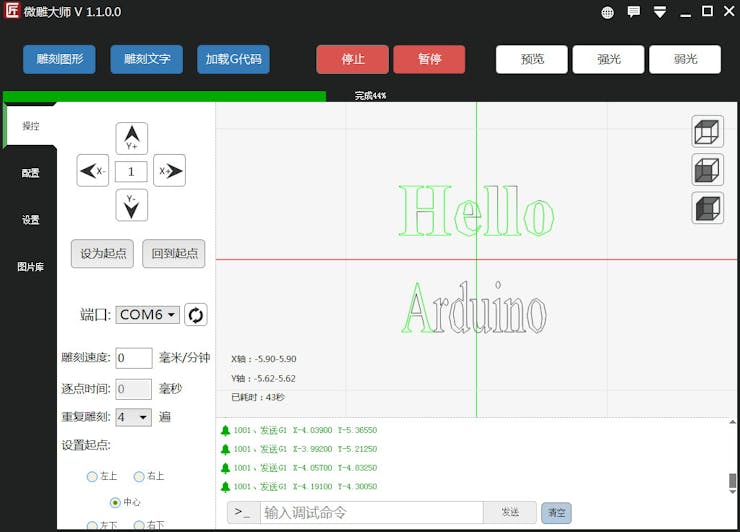
Task: Click the 逐点时间 dwell time field
Action: (134, 389)
